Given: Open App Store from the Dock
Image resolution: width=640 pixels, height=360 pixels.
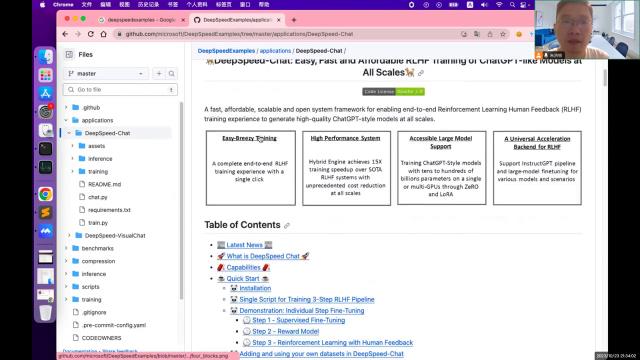Looking at the screenshot, I should [45, 93].
